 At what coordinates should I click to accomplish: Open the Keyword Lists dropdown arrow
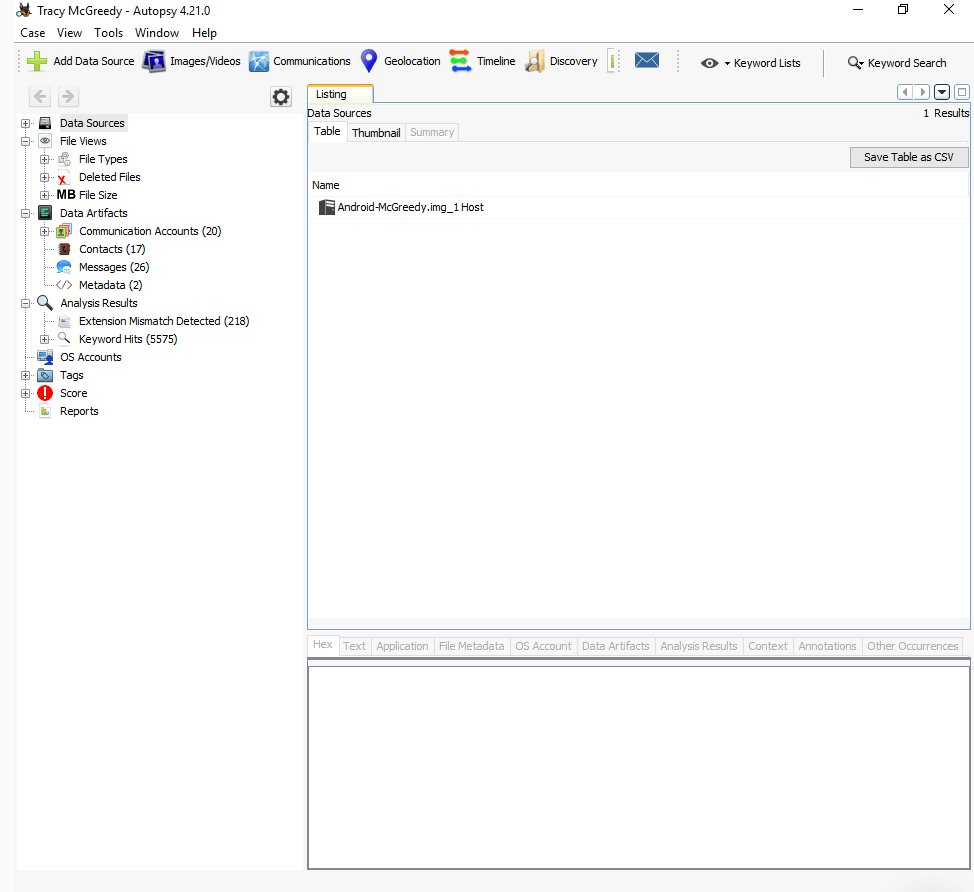tap(727, 63)
